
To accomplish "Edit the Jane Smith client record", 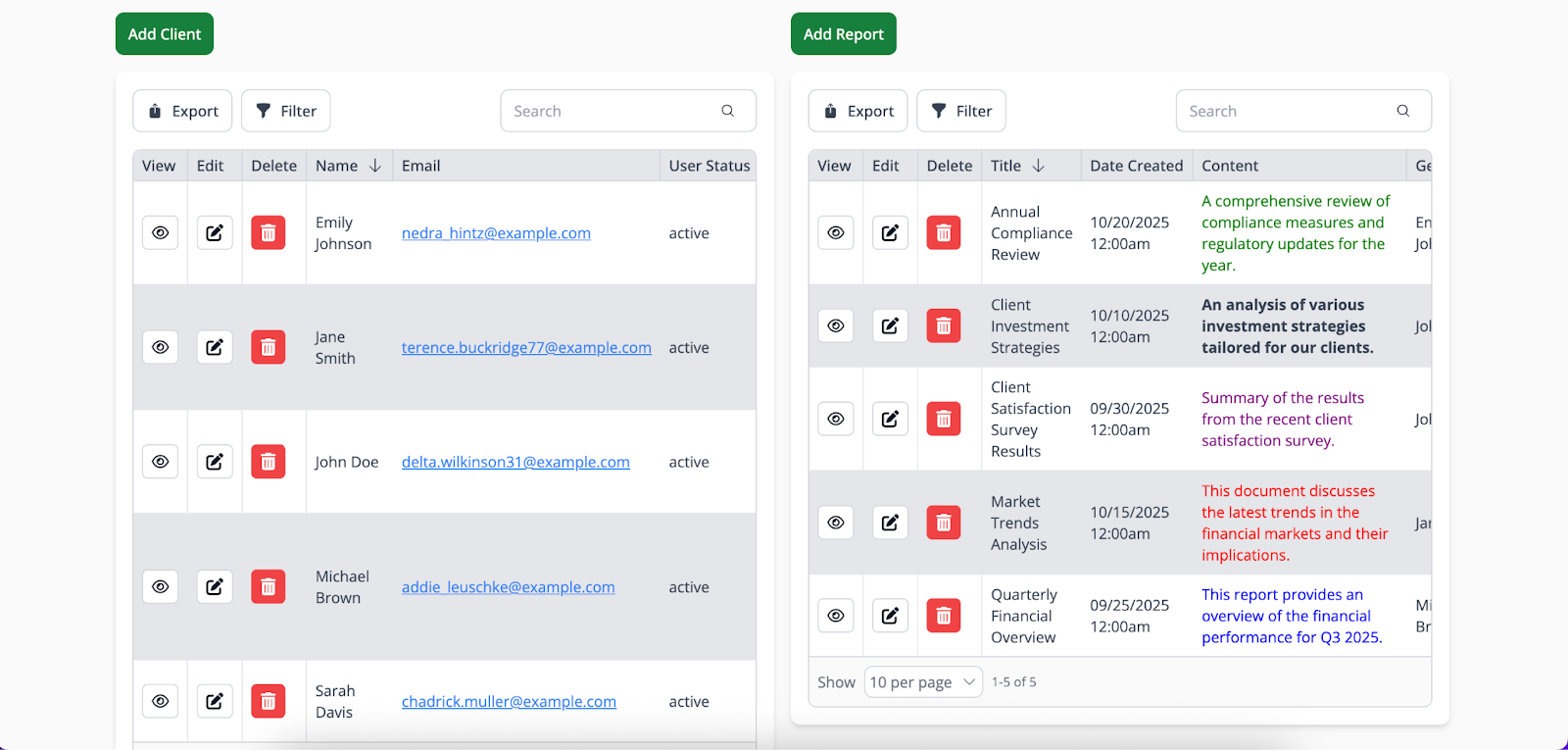I will click(215, 347).
